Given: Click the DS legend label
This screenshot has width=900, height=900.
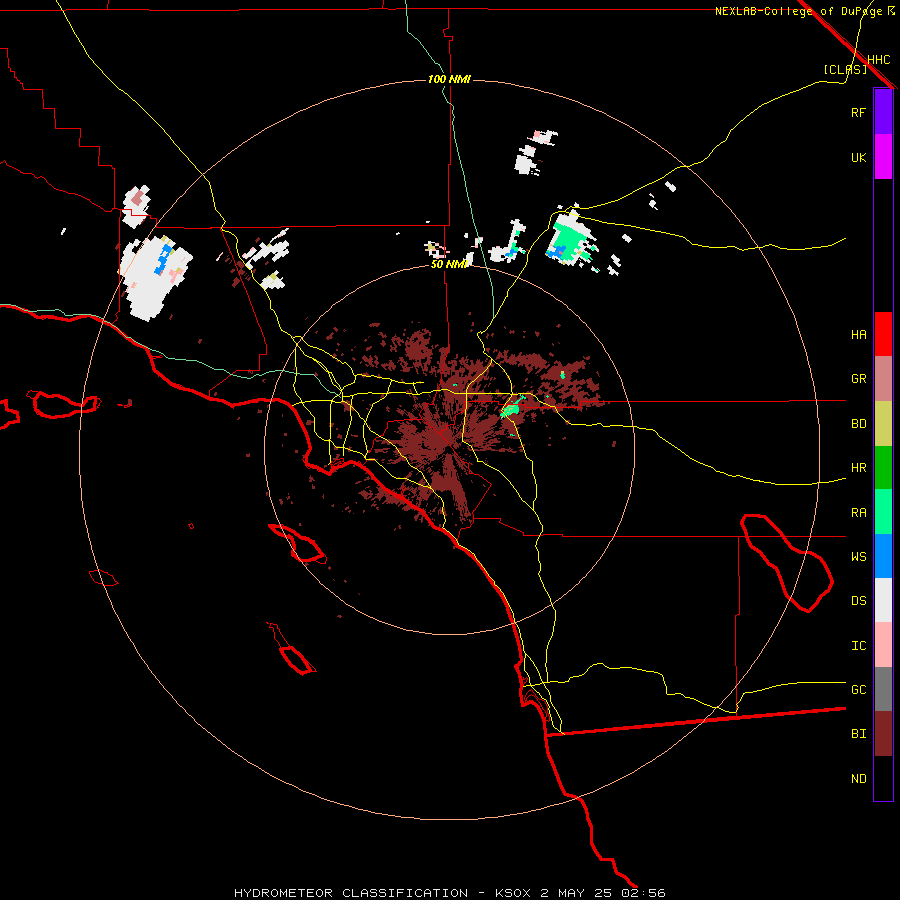Looking at the screenshot, I should pos(858,600).
